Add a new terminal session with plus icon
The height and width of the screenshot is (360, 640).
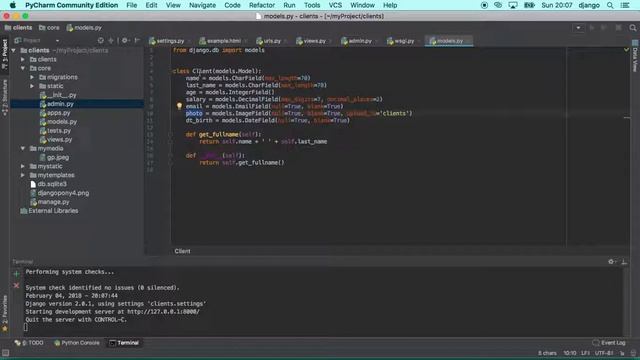click(16, 274)
